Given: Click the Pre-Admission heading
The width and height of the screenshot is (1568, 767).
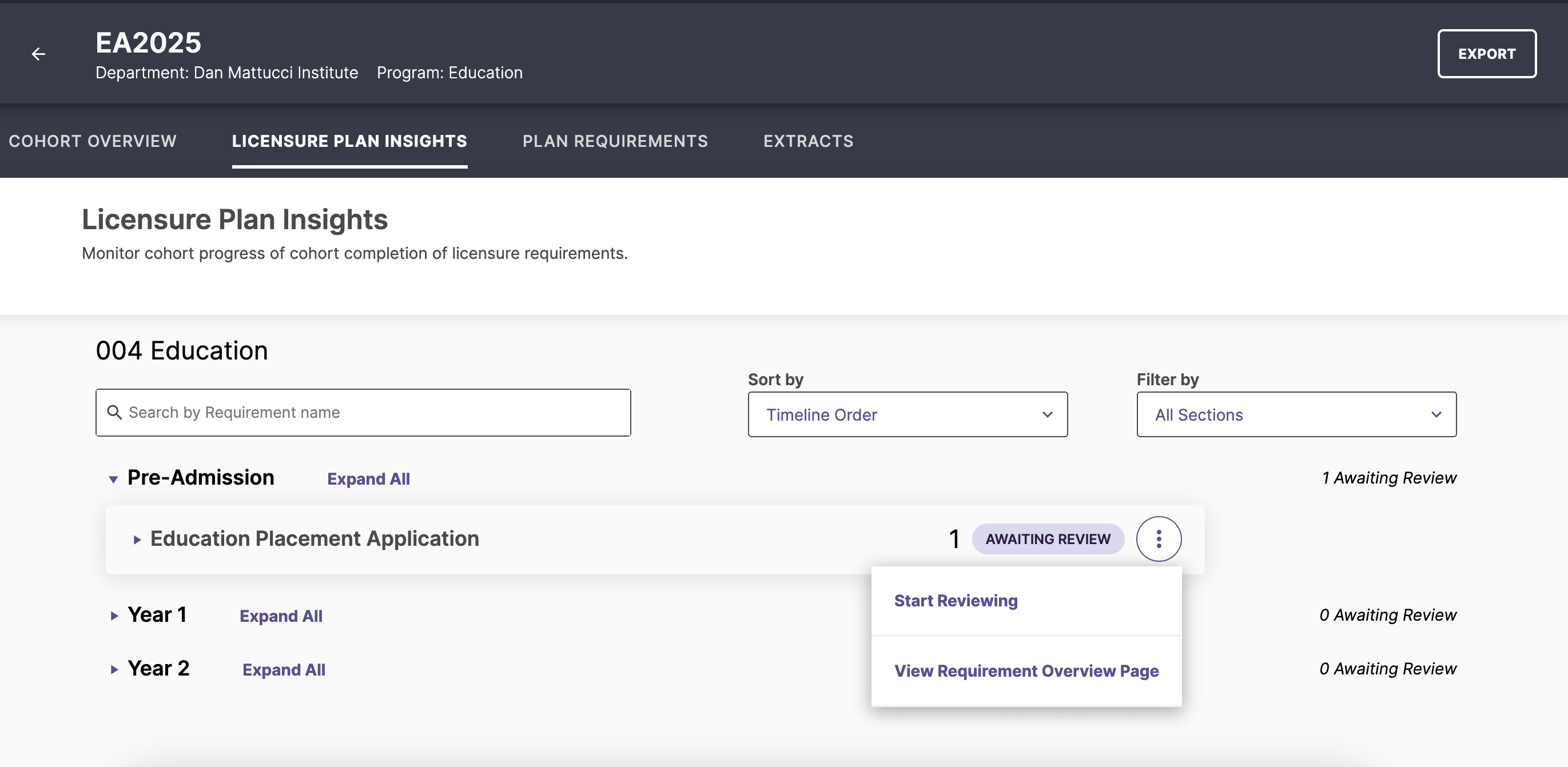Looking at the screenshot, I should tap(201, 477).
